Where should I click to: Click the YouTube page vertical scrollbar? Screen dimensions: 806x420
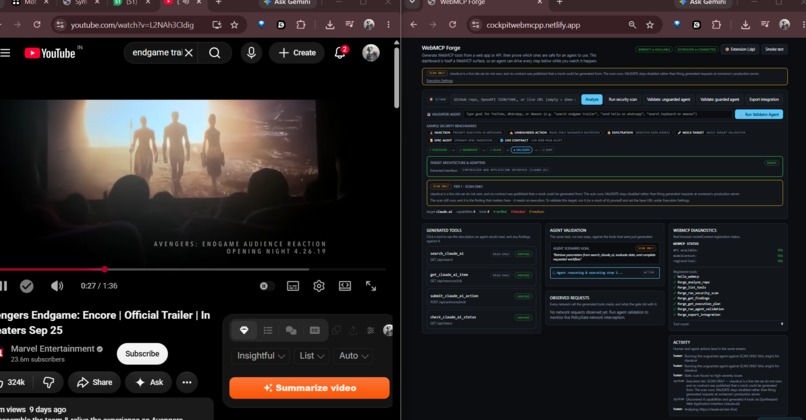(396, 77)
